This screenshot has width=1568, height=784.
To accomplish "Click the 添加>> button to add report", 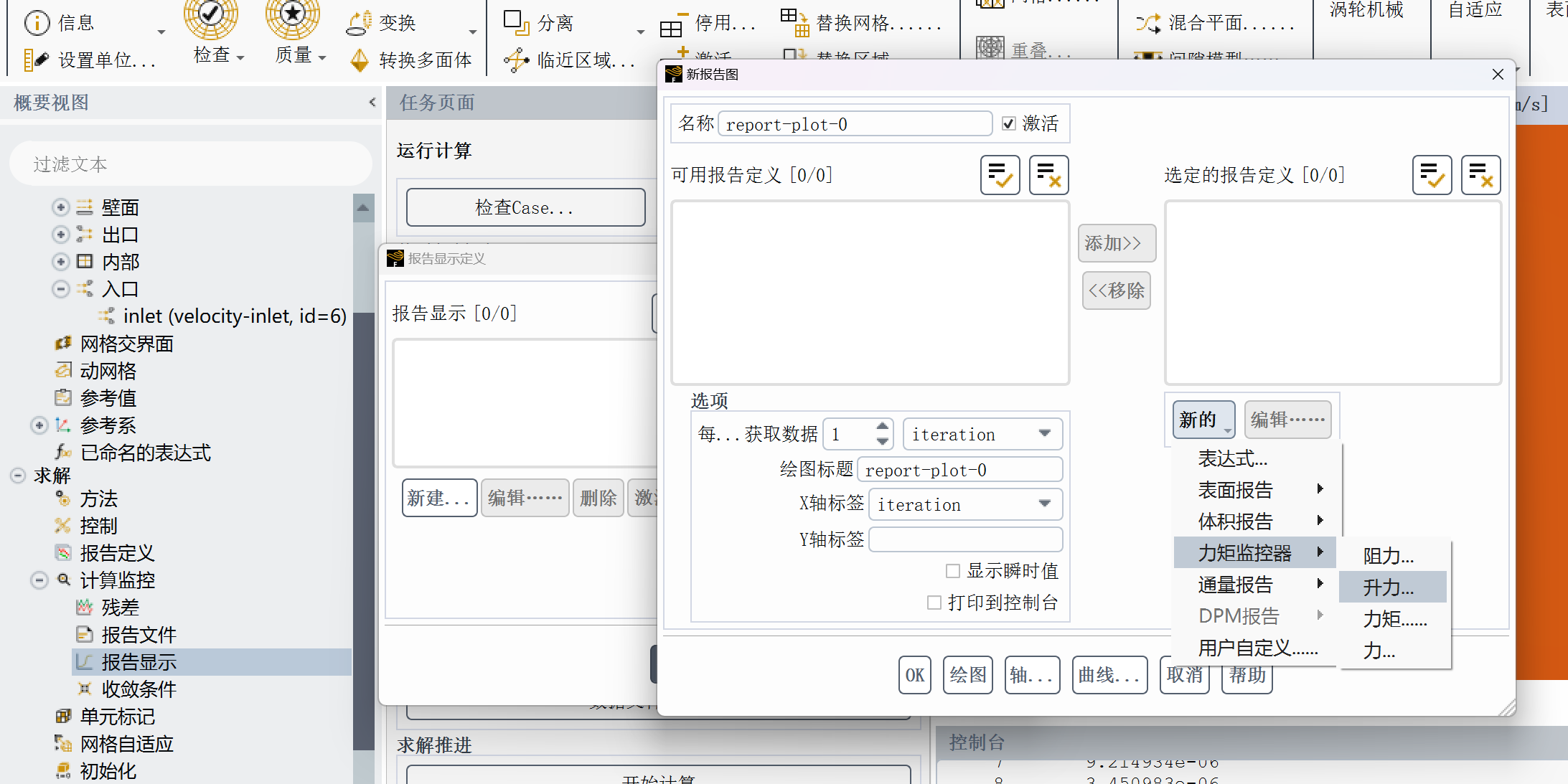I will (1114, 244).
